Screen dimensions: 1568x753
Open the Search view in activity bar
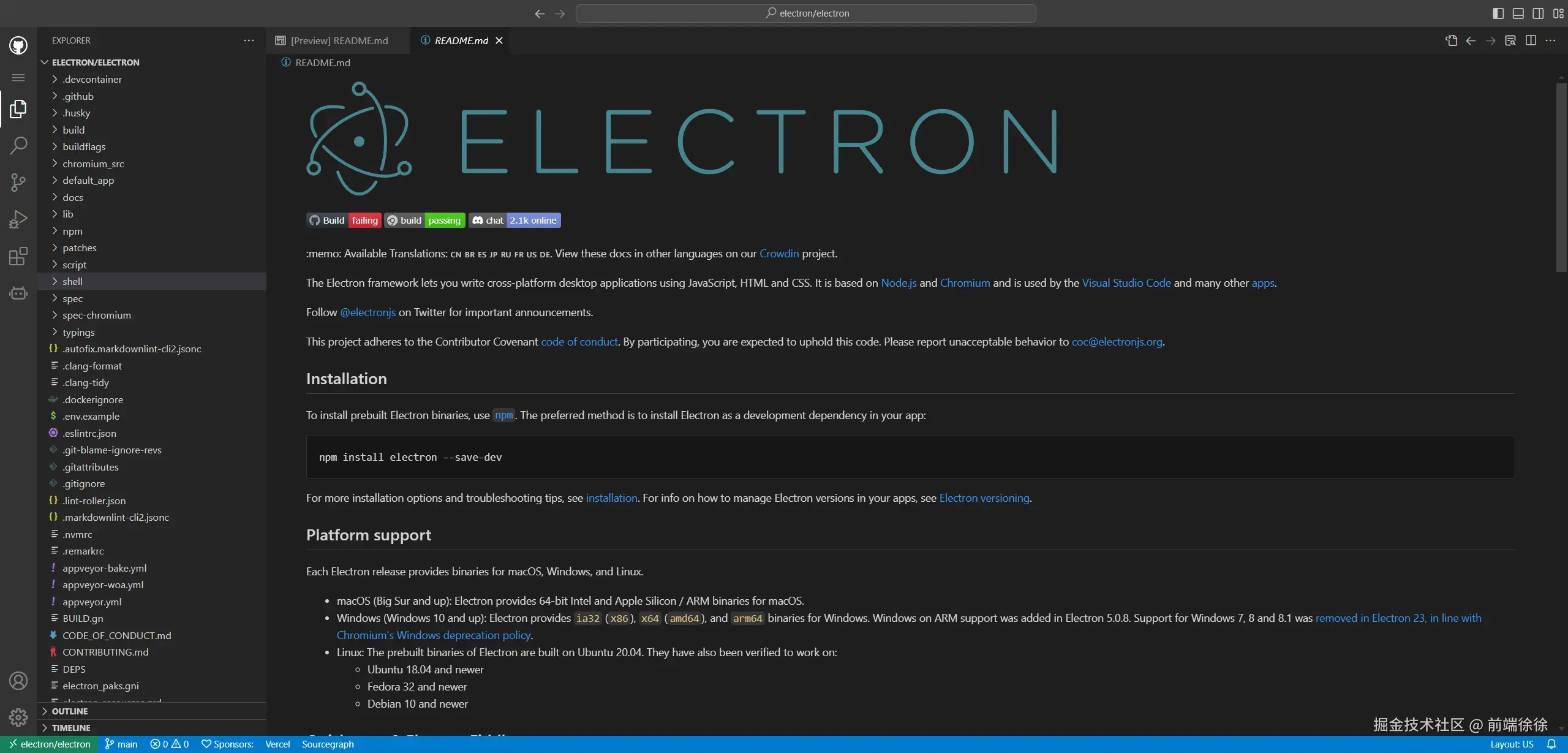tap(18, 146)
